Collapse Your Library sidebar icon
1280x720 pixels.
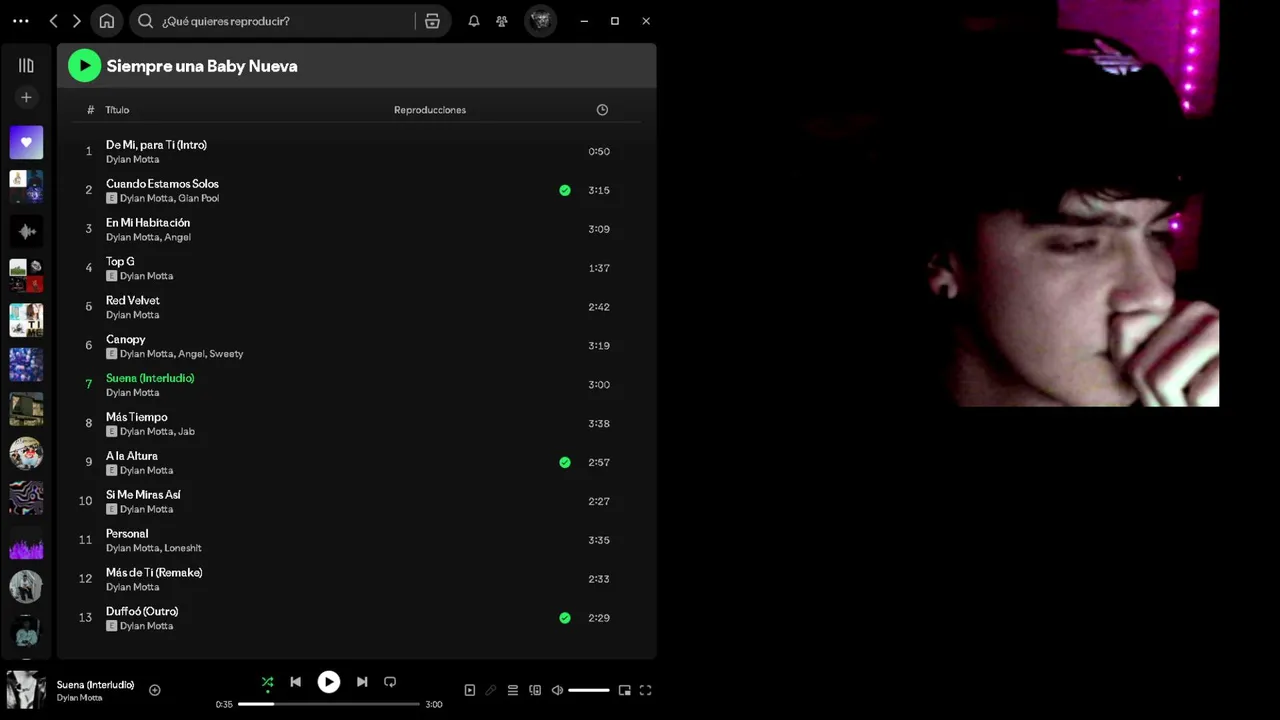pyautogui.click(x=26, y=65)
